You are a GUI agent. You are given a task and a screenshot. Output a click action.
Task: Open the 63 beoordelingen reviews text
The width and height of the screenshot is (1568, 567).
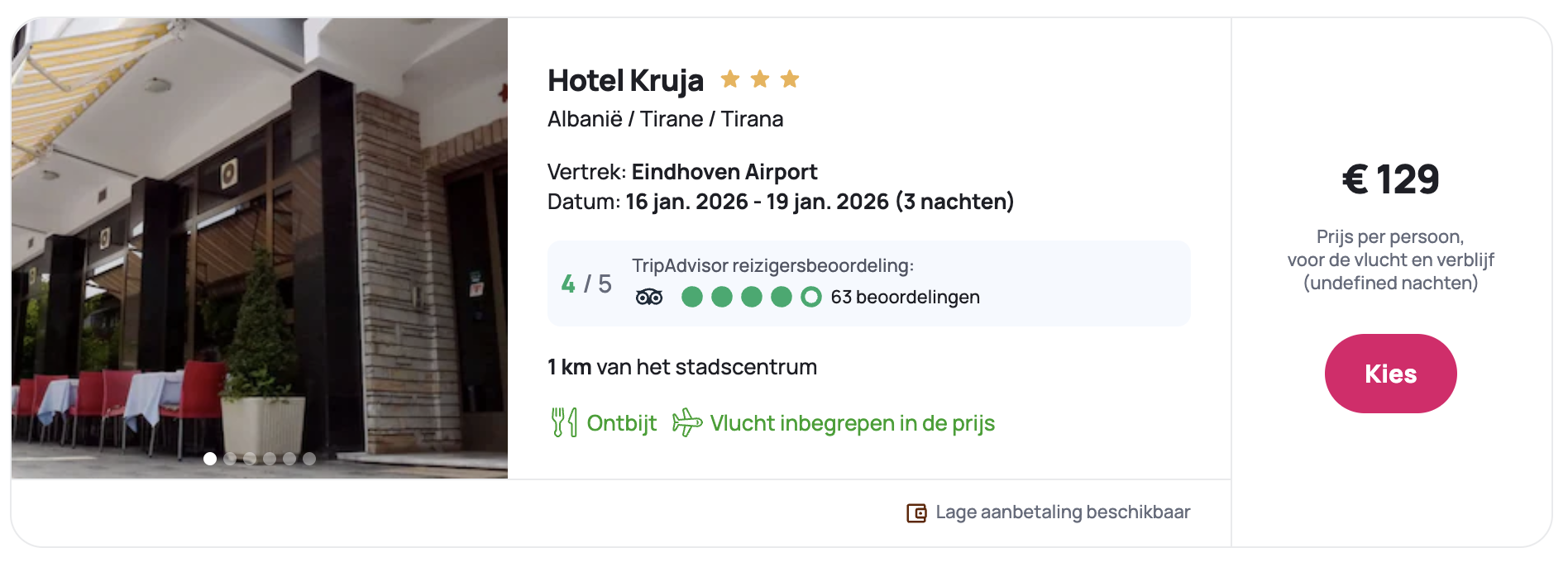(905, 297)
